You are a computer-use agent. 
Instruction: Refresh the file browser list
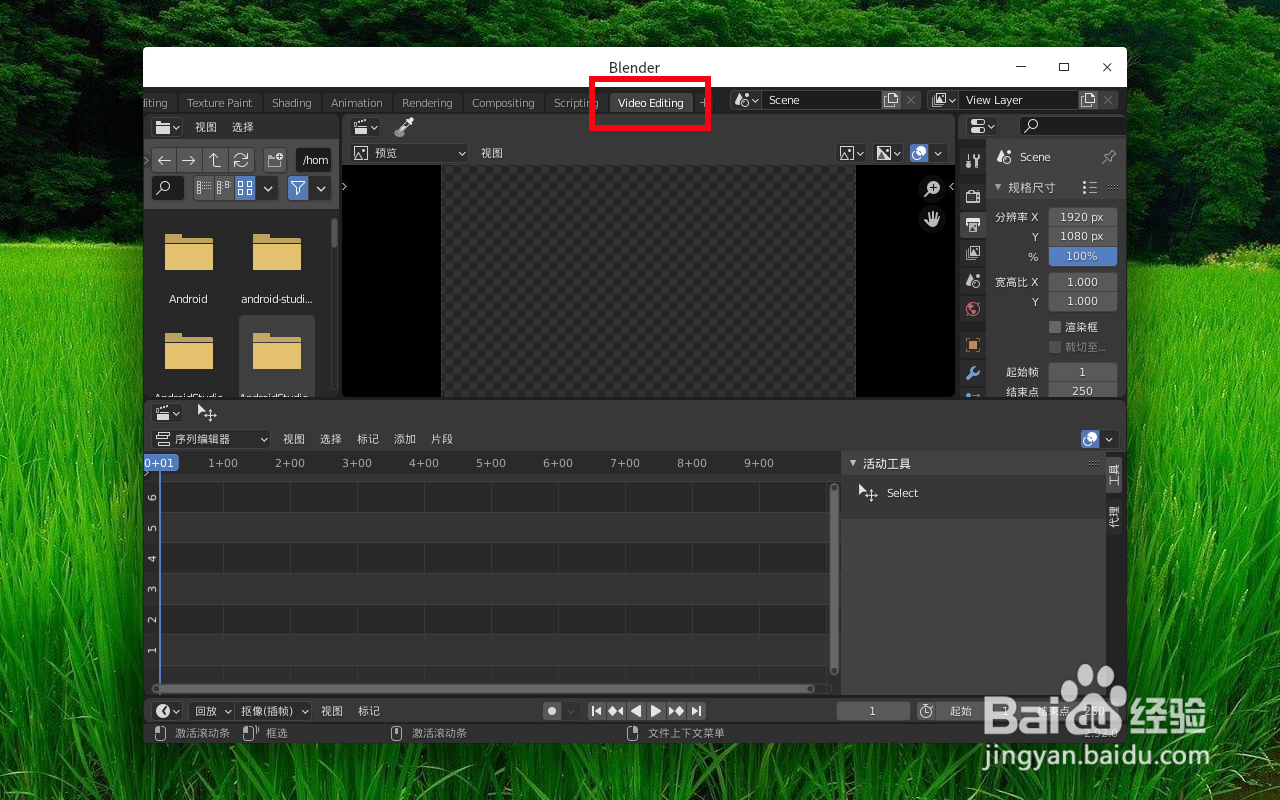pyautogui.click(x=241, y=160)
